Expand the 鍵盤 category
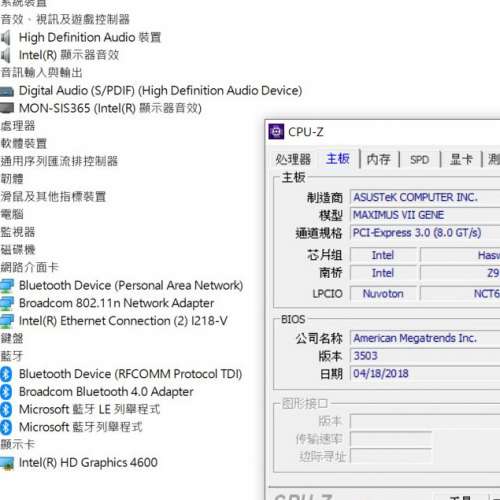This screenshot has width=500, height=500. (x=12, y=338)
